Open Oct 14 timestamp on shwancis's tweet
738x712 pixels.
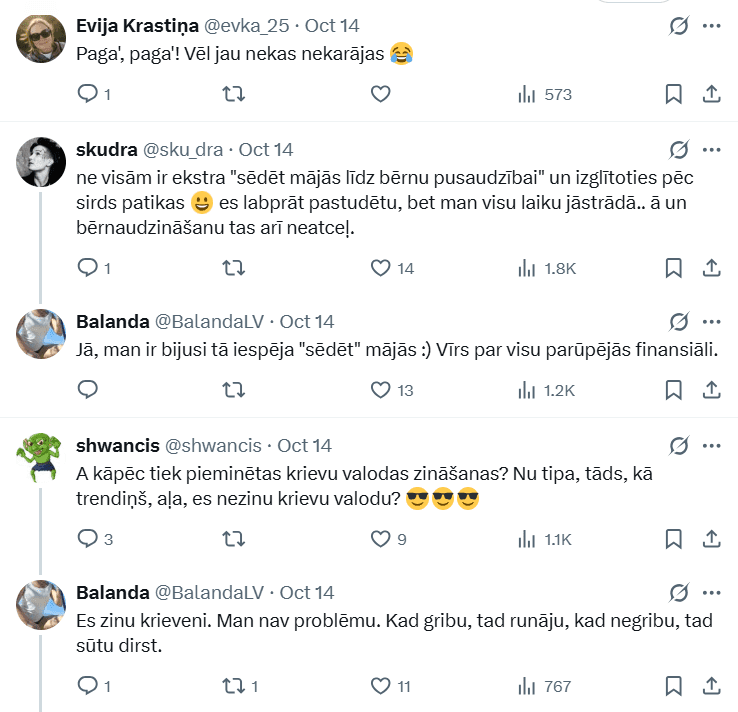(304, 445)
